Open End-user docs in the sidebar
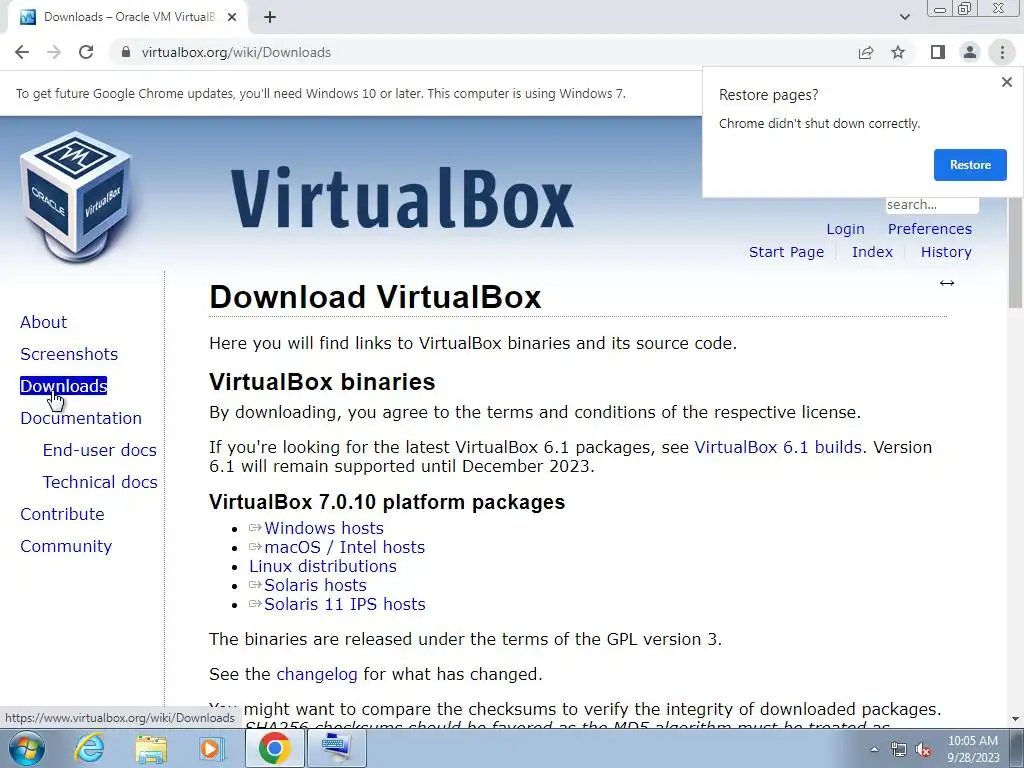This screenshot has height=768, width=1024. tap(99, 450)
